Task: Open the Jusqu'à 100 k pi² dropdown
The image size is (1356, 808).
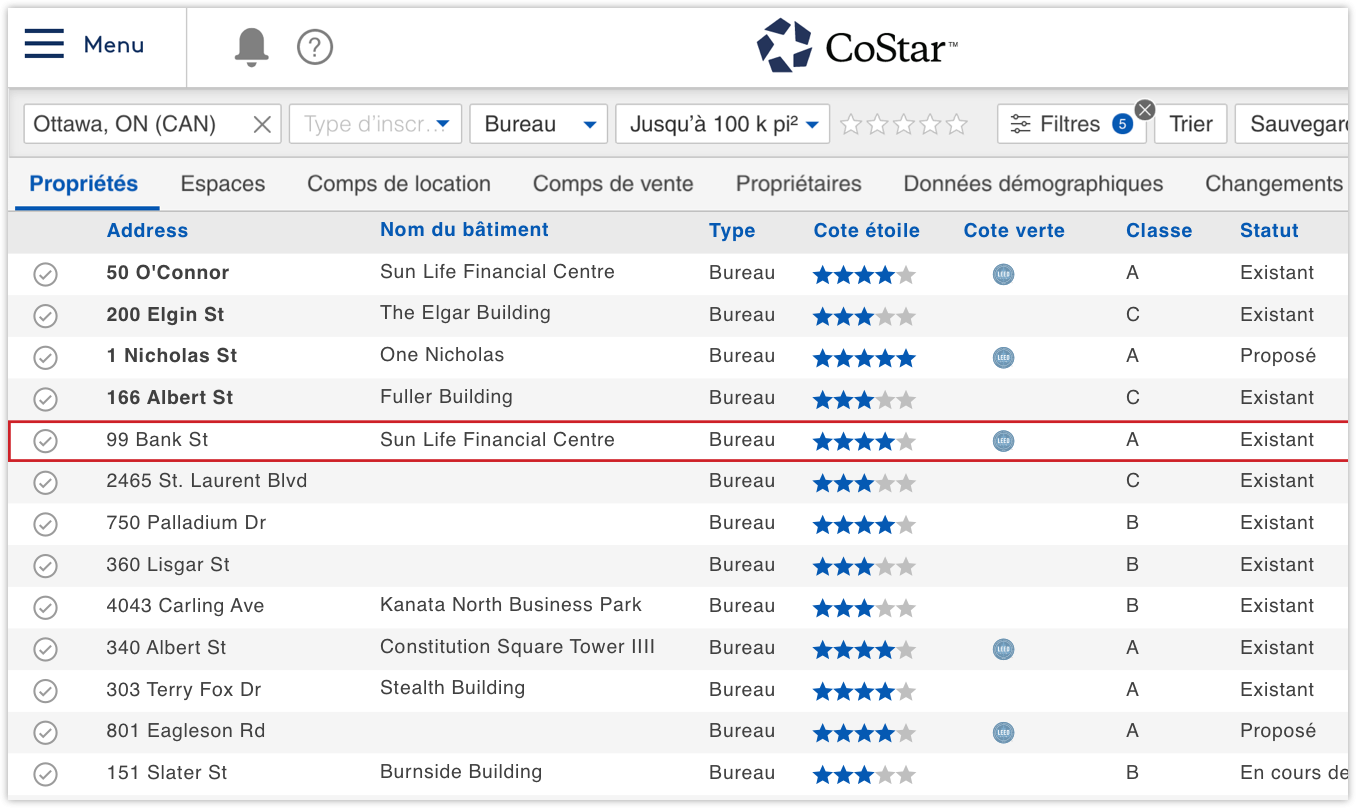Action: pyautogui.click(x=723, y=124)
